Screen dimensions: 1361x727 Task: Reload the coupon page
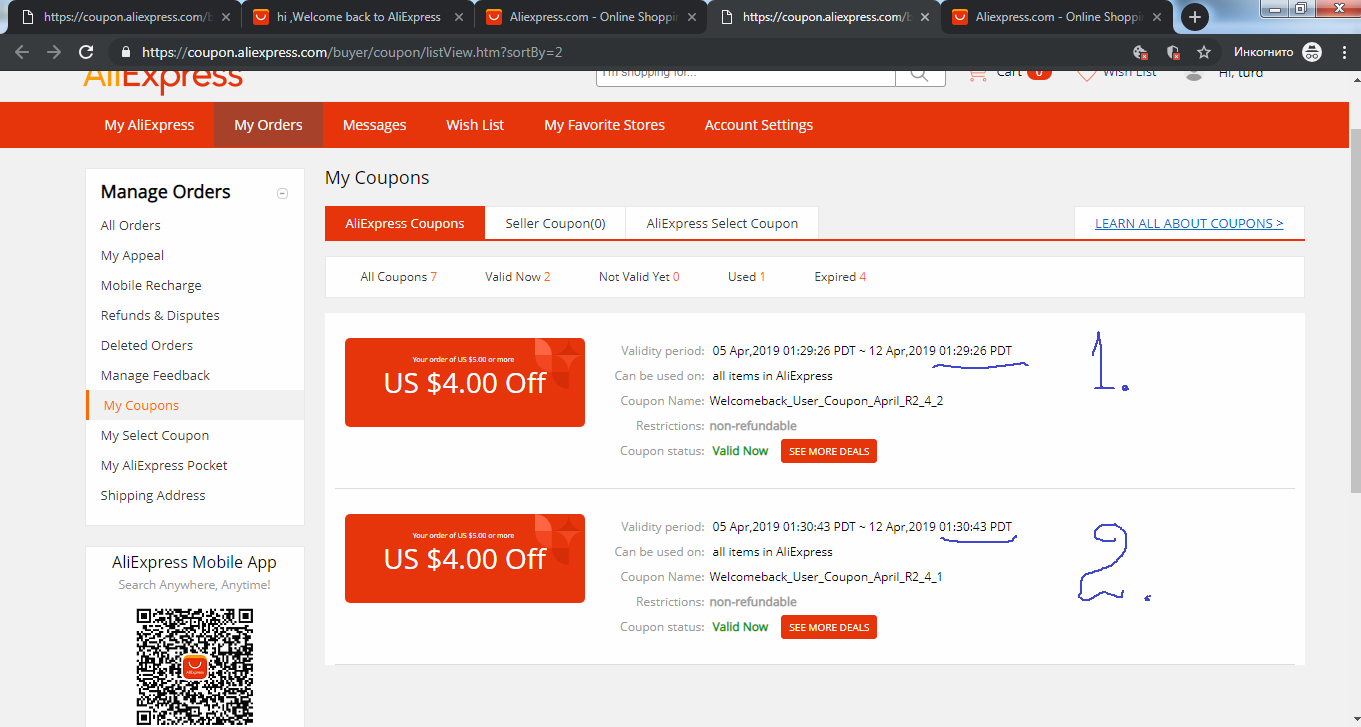pyautogui.click(x=86, y=52)
